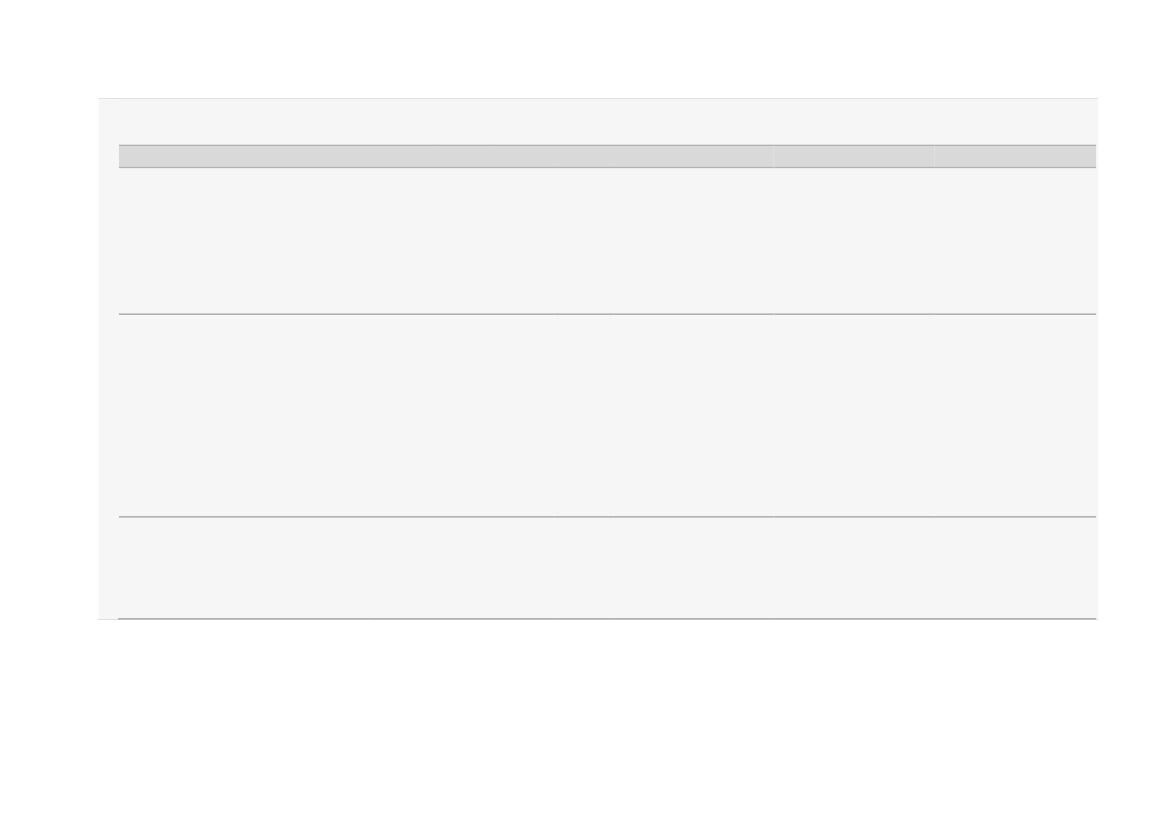Select the third column cell of the first body row

(x=692, y=241)
